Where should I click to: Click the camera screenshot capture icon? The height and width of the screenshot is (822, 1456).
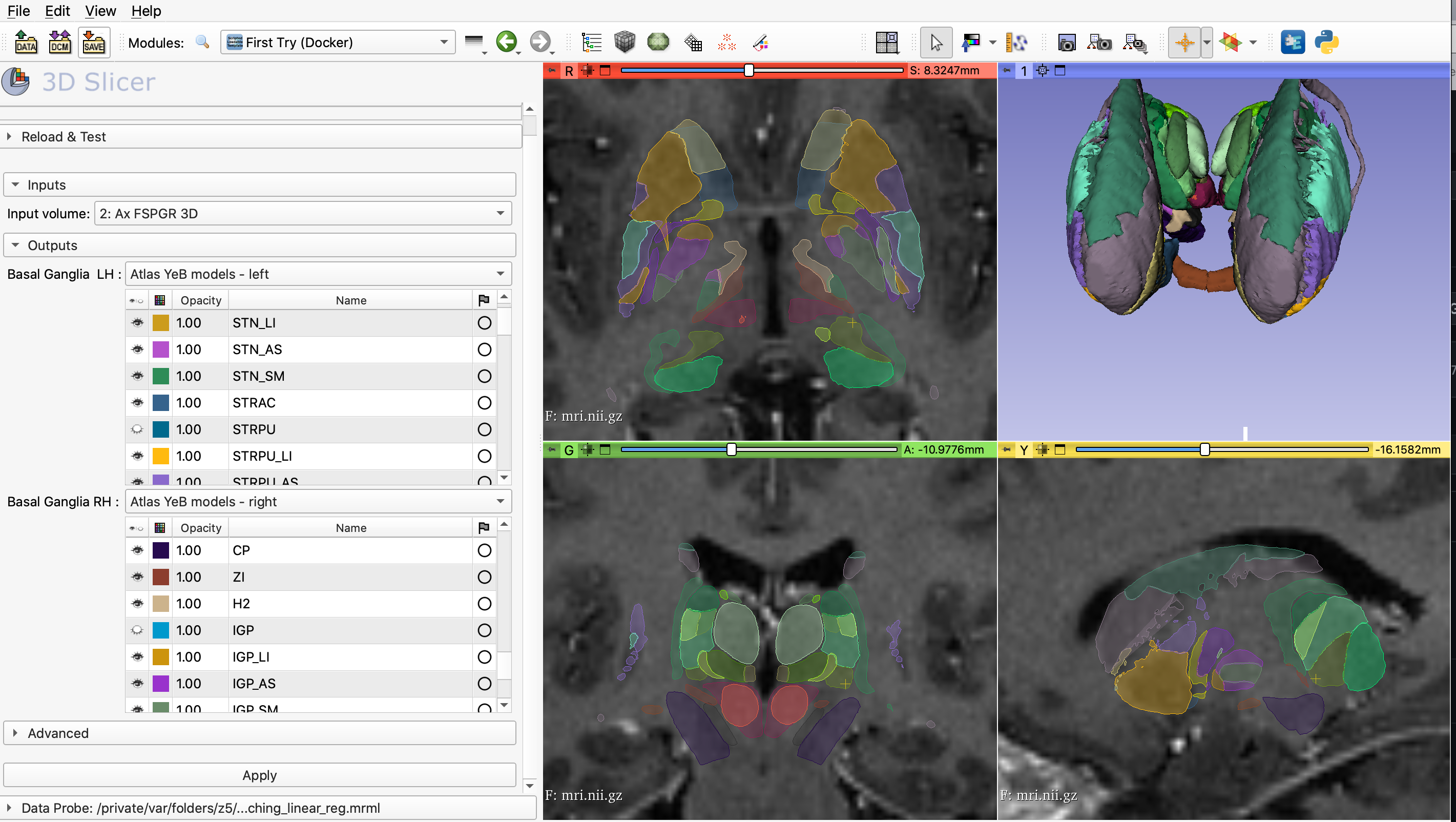[x=1067, y=43]
